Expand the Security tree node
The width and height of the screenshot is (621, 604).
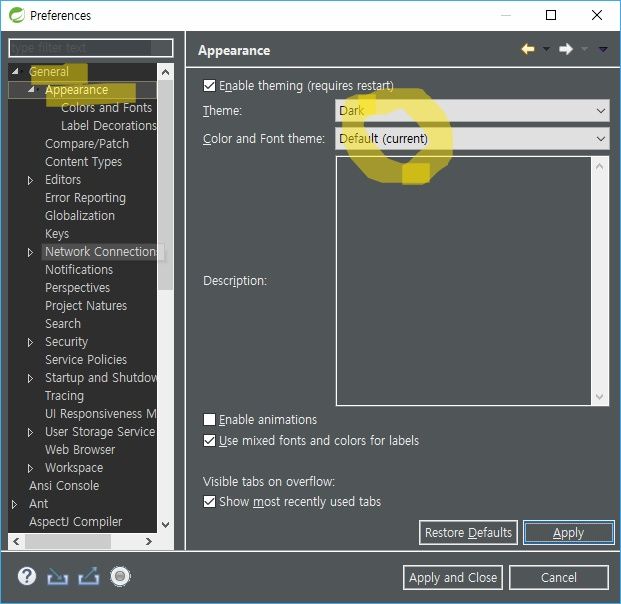click(30, 342)
